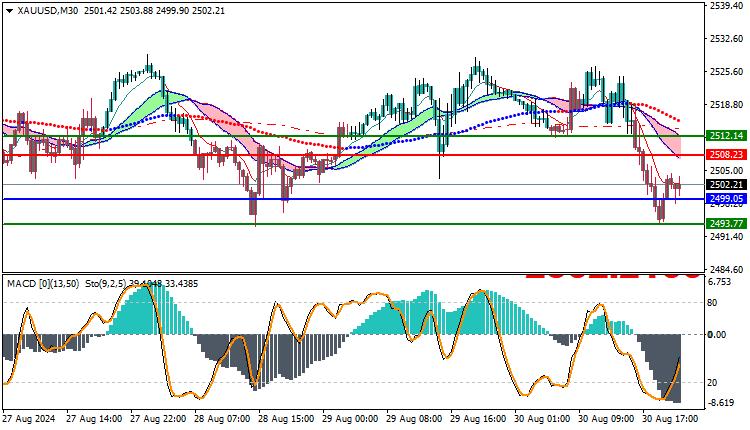Viewport: 750px width, 430px height.
Task: Click the 2539.40 price scale value
Action: click(x=727, y=6)
